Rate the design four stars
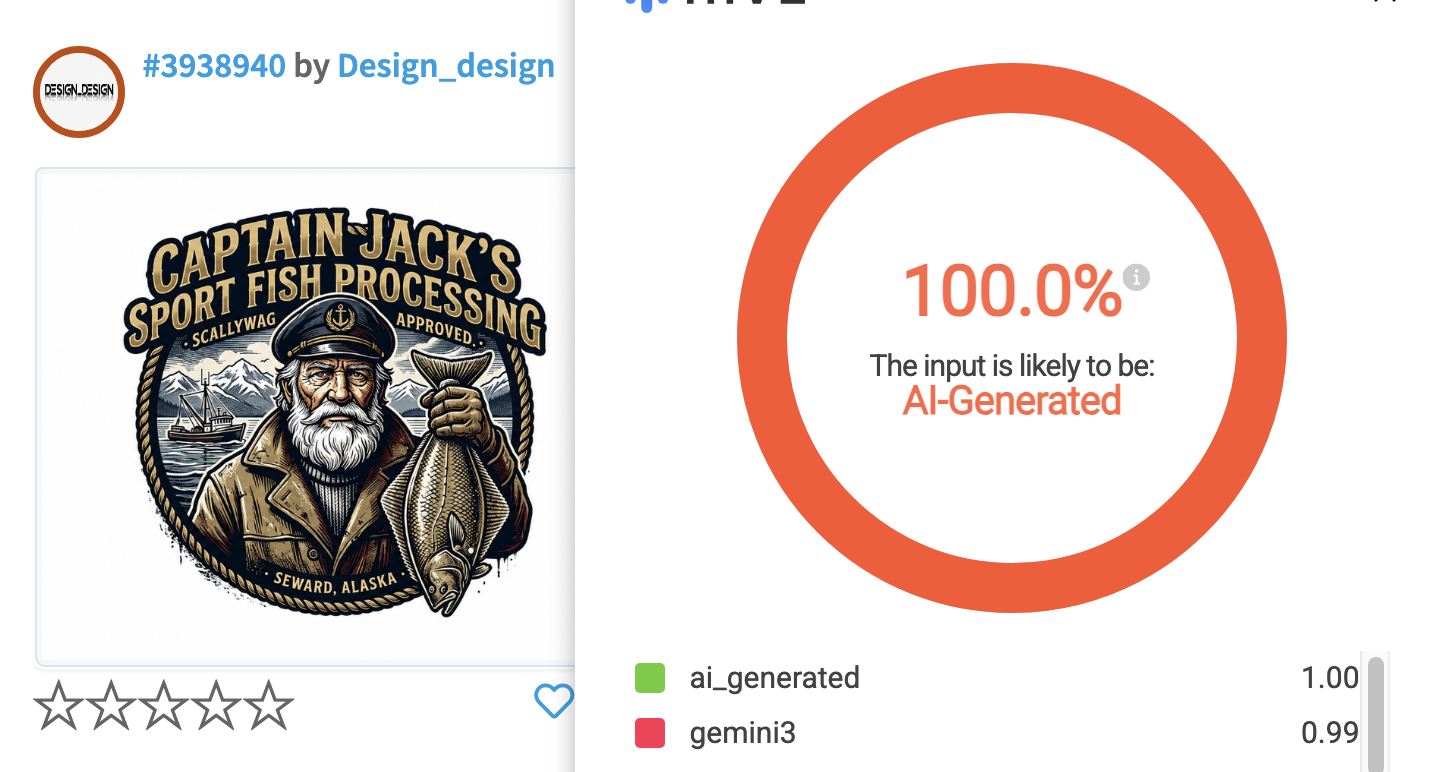 coord(216,706)
